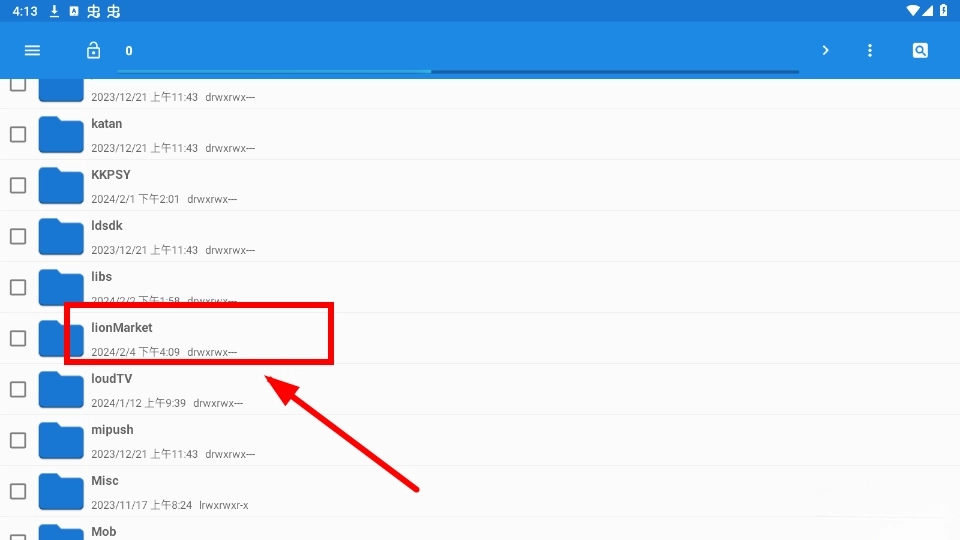Check the box beside katan folder

(x=18, y=134)
